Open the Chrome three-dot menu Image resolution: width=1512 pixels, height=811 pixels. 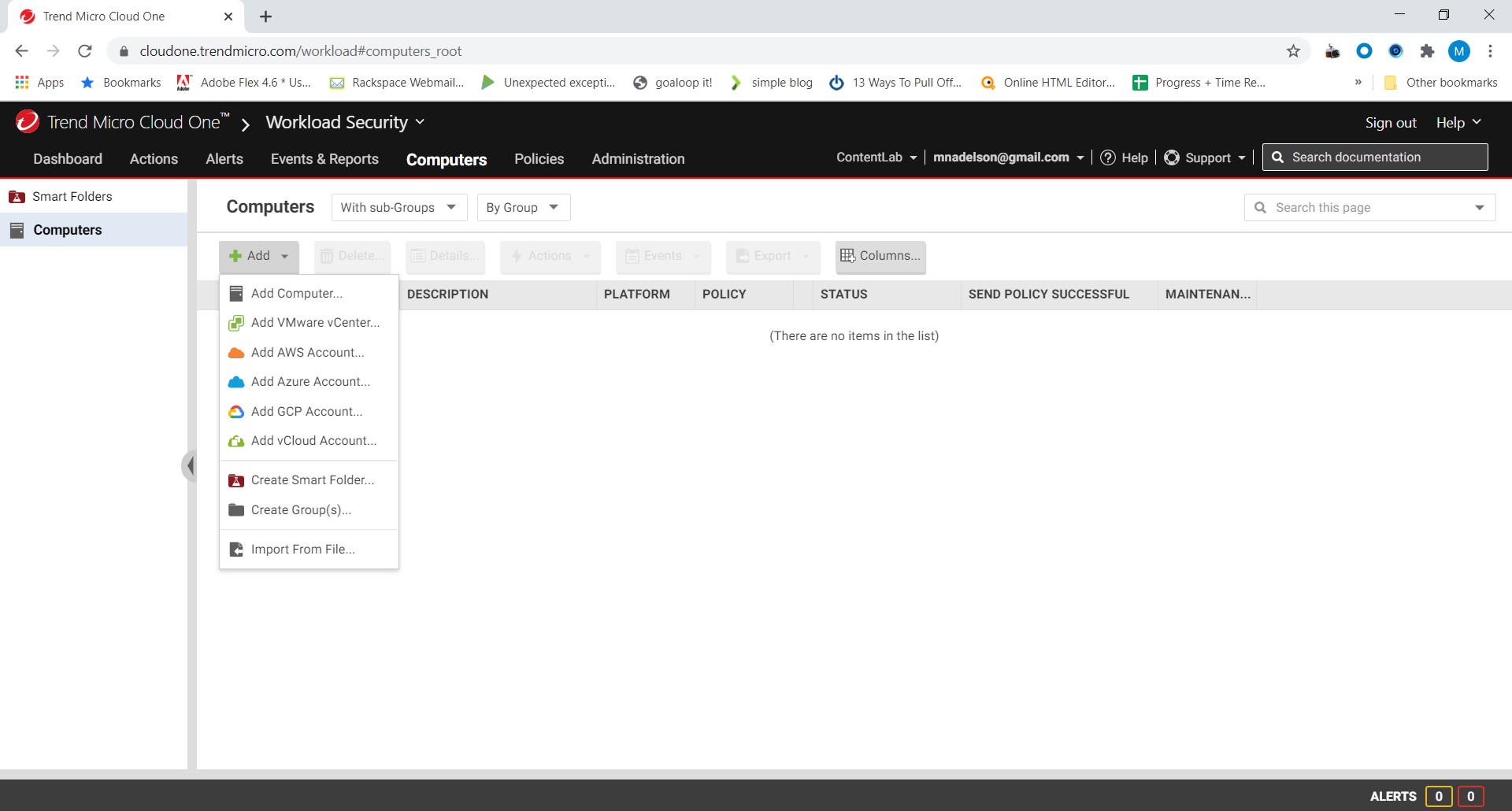tap(1490, 51)
